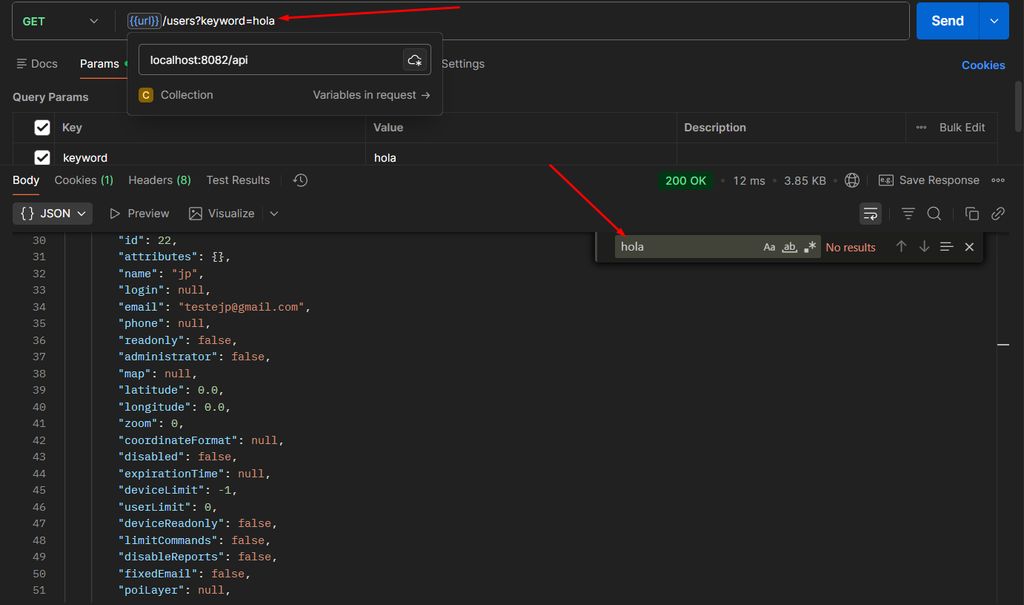Open Variables in request link
Image resolution: width=1024 pixels, height=605 pixels.
pos(371,95)
